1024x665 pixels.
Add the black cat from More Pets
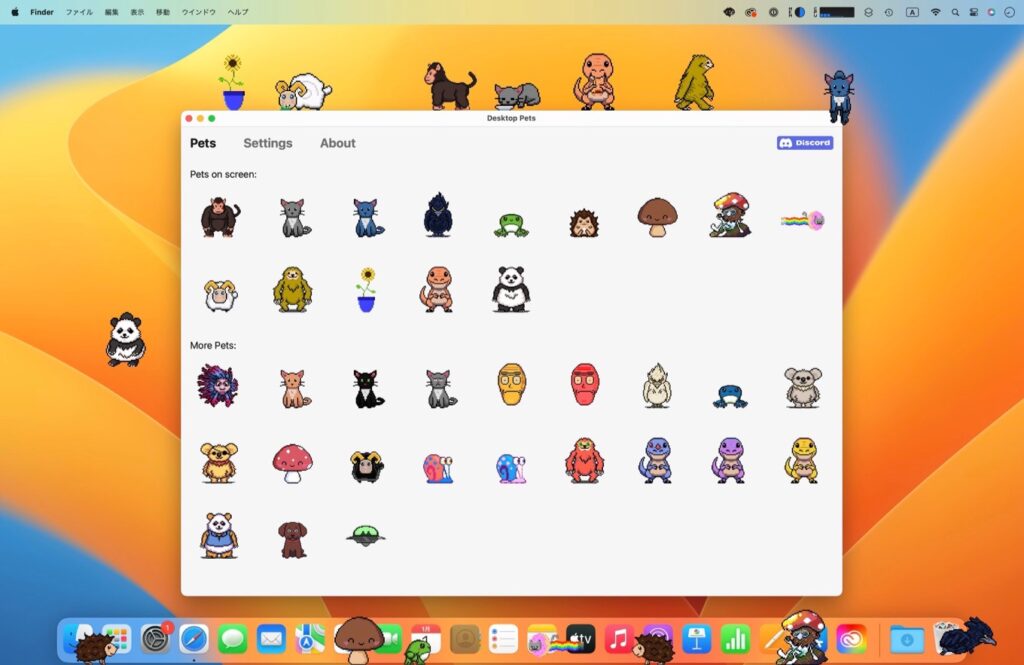pos(365,387)
